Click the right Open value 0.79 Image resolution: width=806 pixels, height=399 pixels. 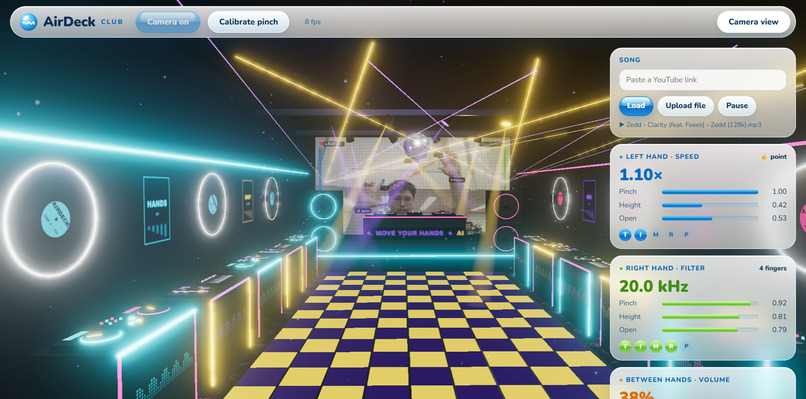779,330
